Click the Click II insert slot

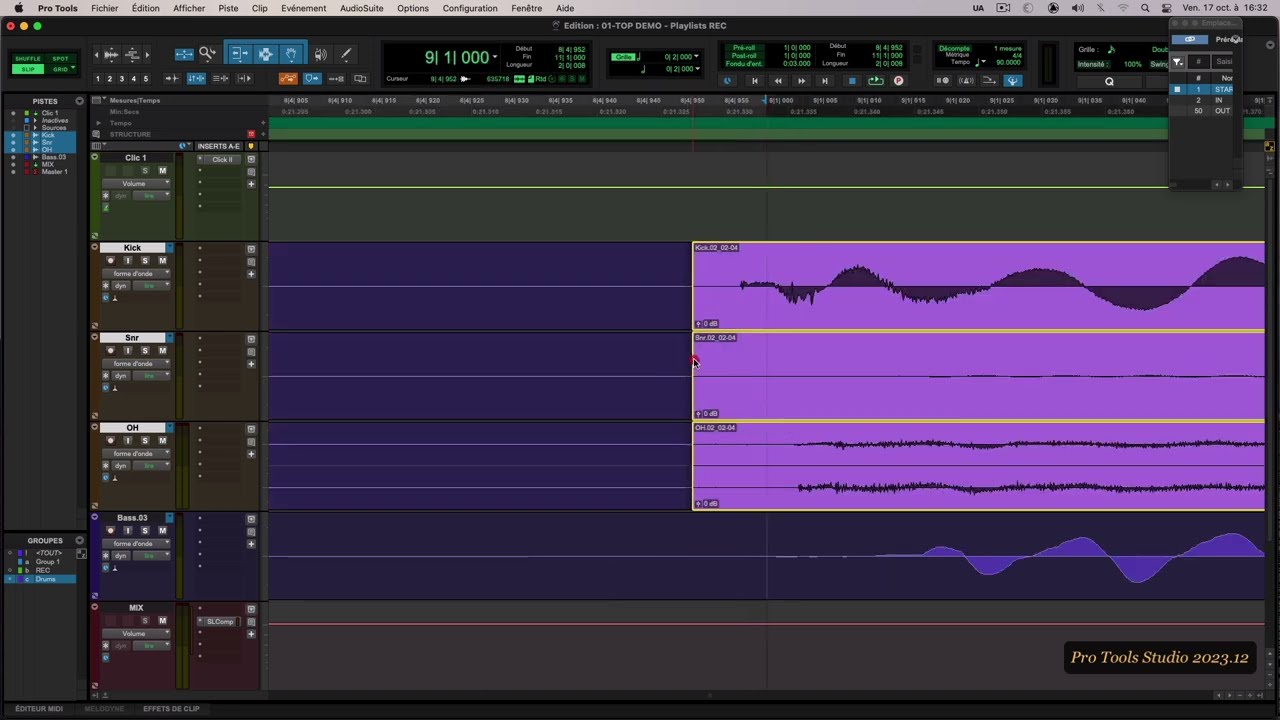tap(221, 160)
